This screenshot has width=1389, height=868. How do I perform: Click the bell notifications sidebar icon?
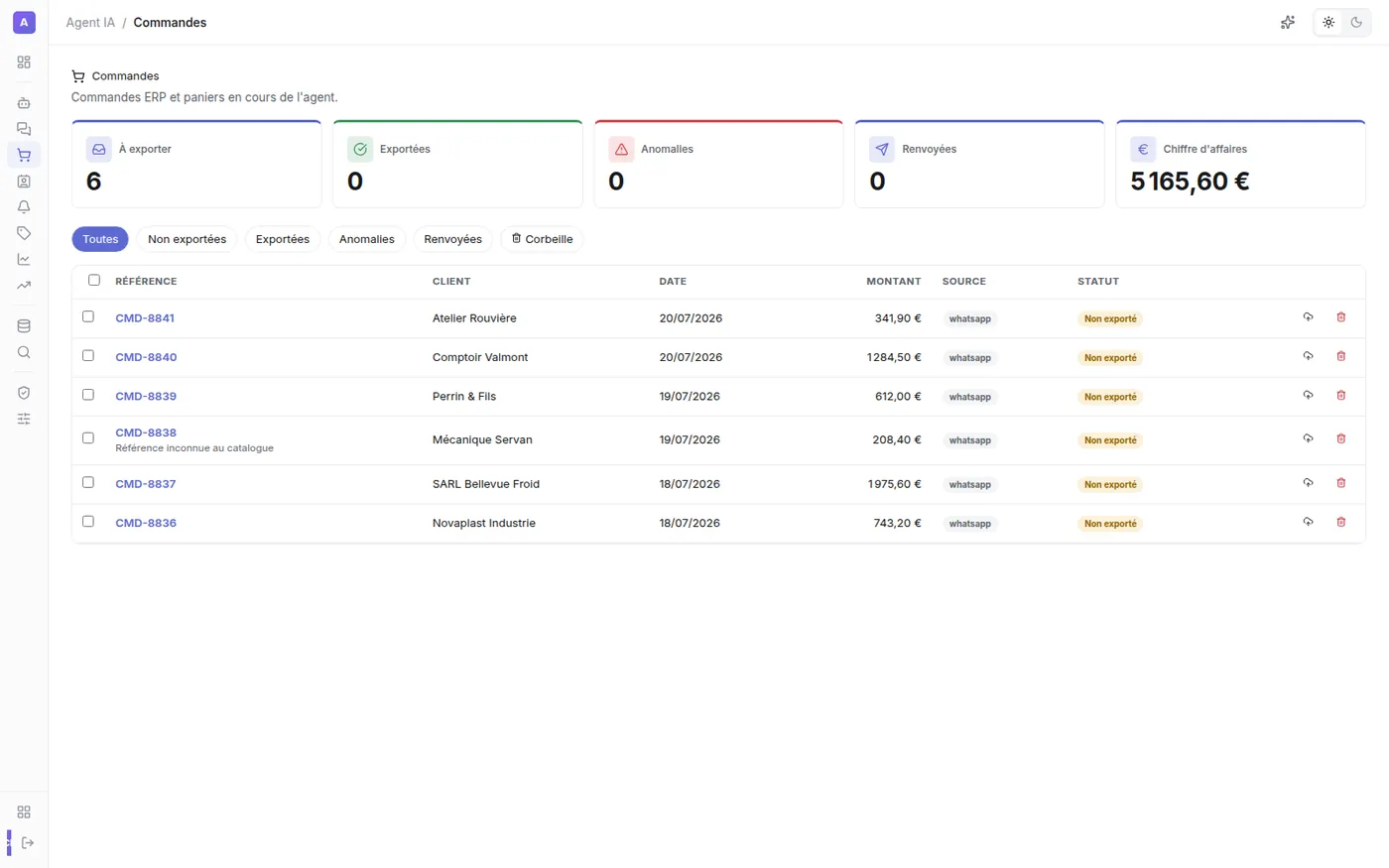click(x=24, y=207)
